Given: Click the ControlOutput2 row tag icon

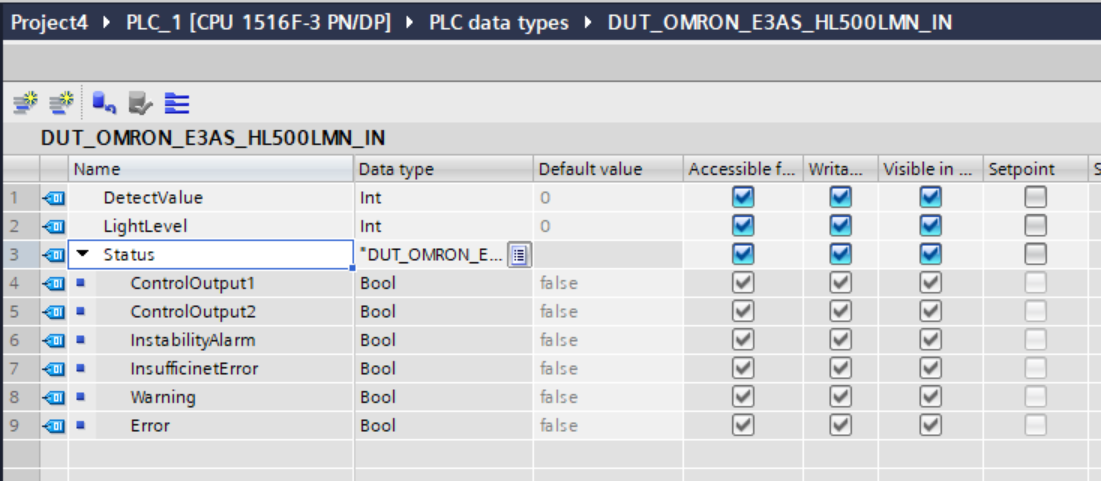Looking at the screenshot, I should [54, 312].
